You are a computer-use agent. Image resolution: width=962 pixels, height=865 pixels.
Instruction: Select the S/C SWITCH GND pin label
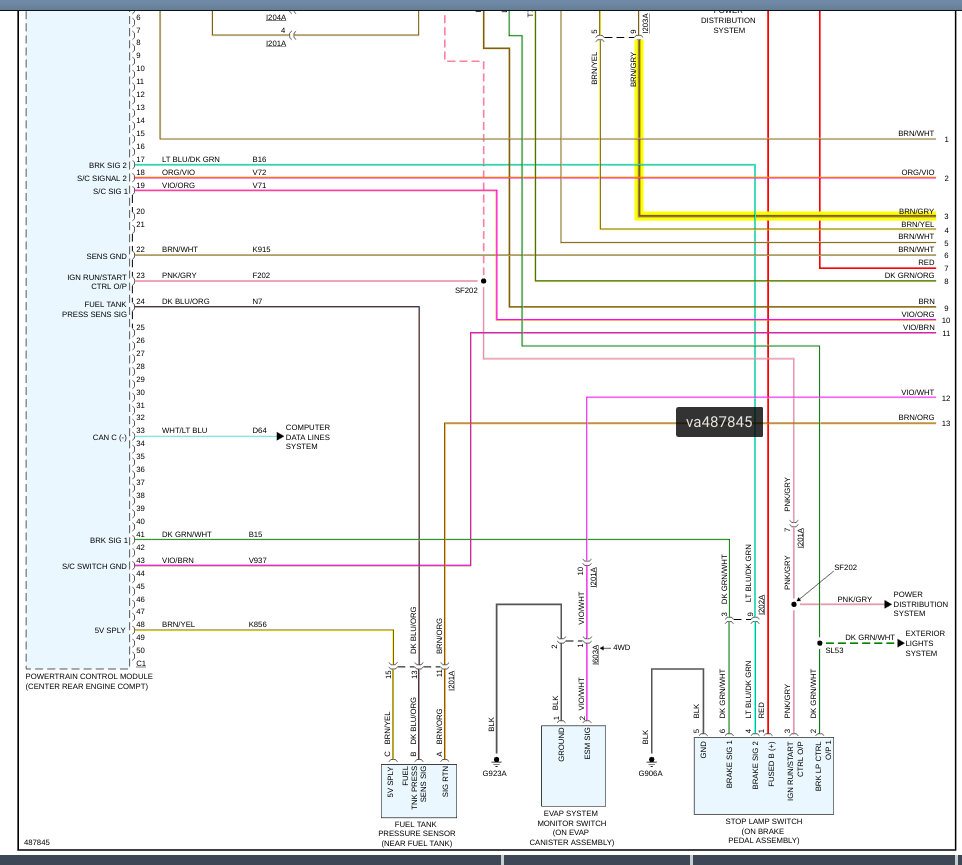(94, 566)
